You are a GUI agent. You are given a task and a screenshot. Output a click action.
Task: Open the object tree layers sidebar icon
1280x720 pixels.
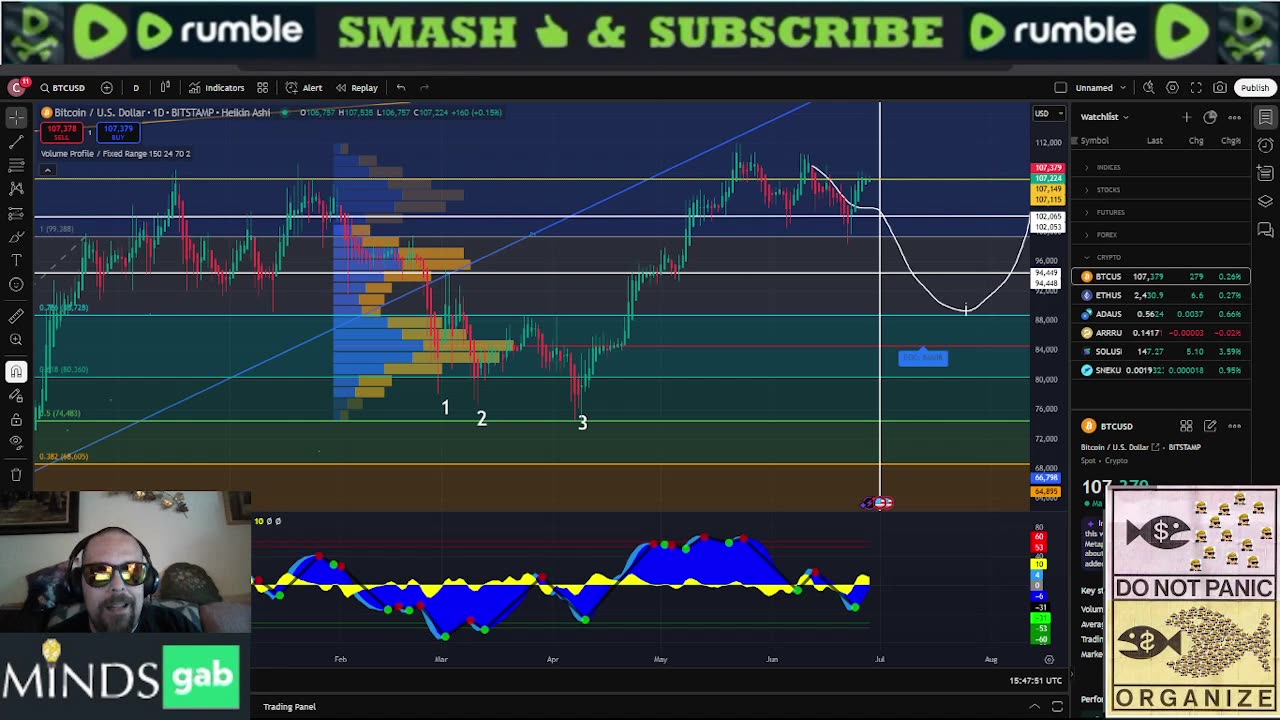pos(1265,201)
